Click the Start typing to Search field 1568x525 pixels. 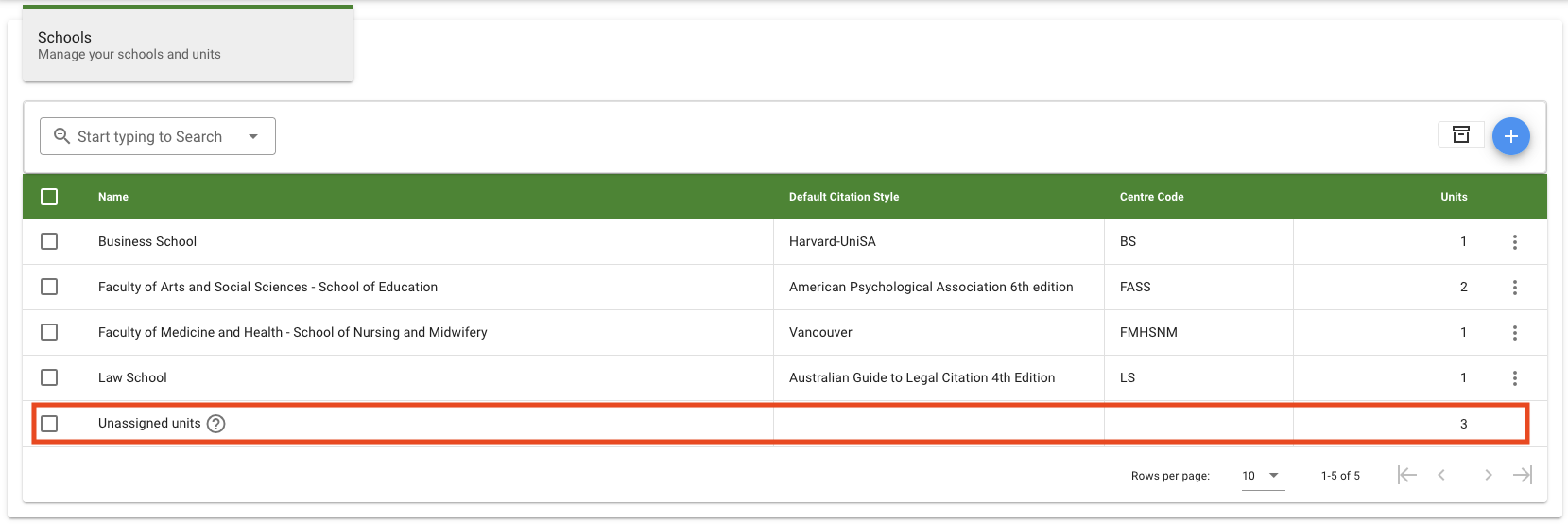tap(149, 136)
